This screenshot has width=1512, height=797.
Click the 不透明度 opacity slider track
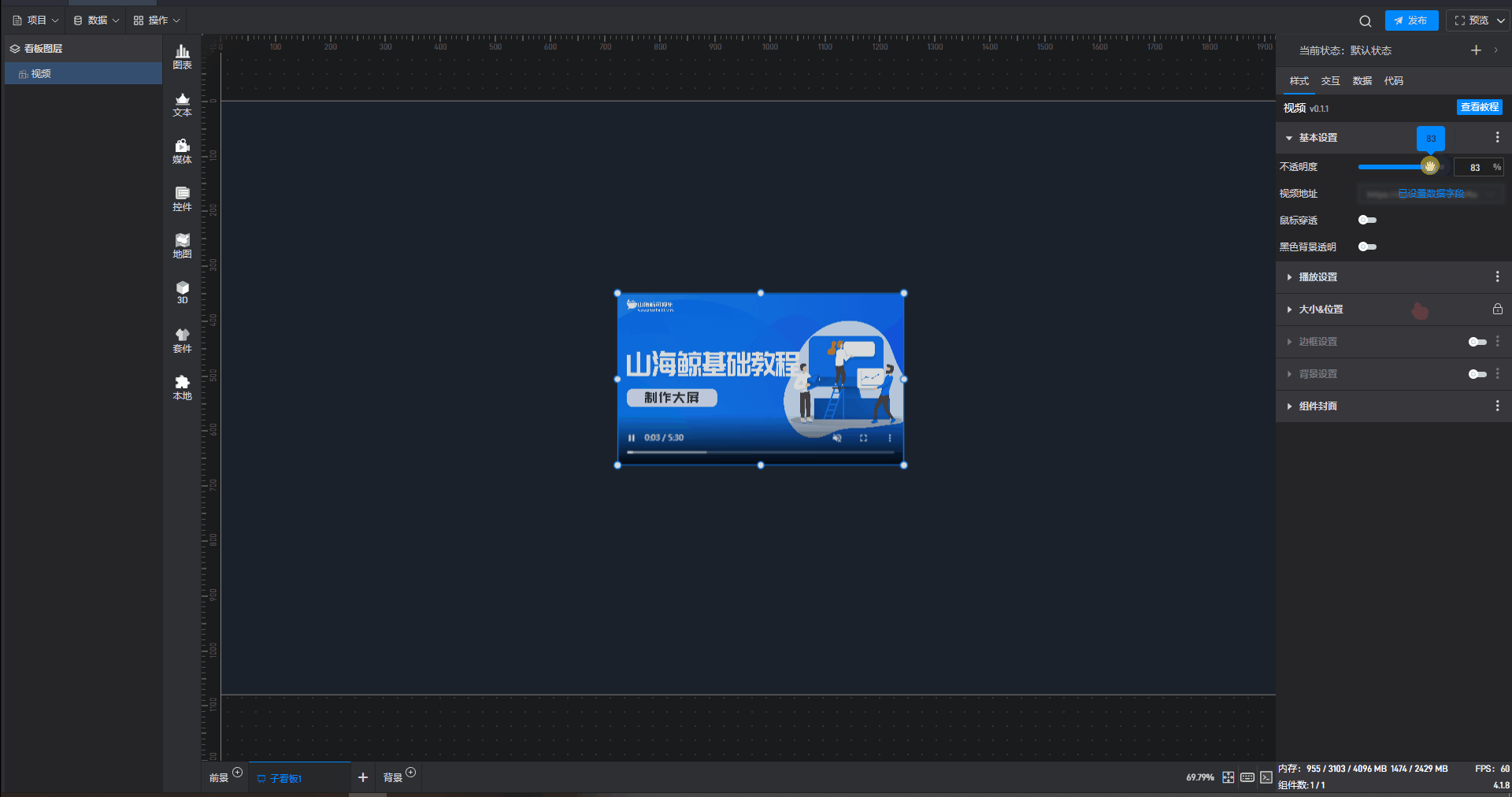(x=1400, y=167)
